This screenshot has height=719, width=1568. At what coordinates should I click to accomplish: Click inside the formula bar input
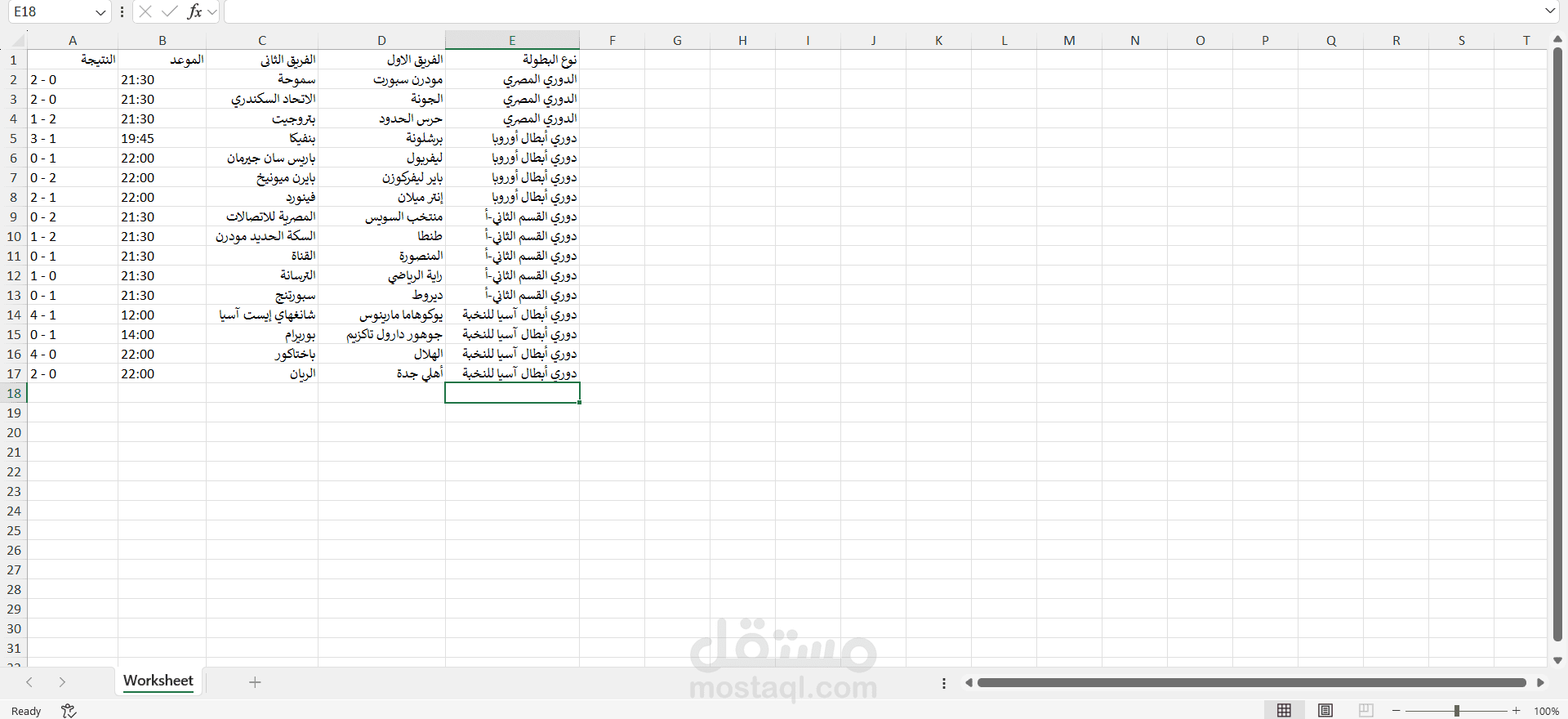(x=882, y=11)
